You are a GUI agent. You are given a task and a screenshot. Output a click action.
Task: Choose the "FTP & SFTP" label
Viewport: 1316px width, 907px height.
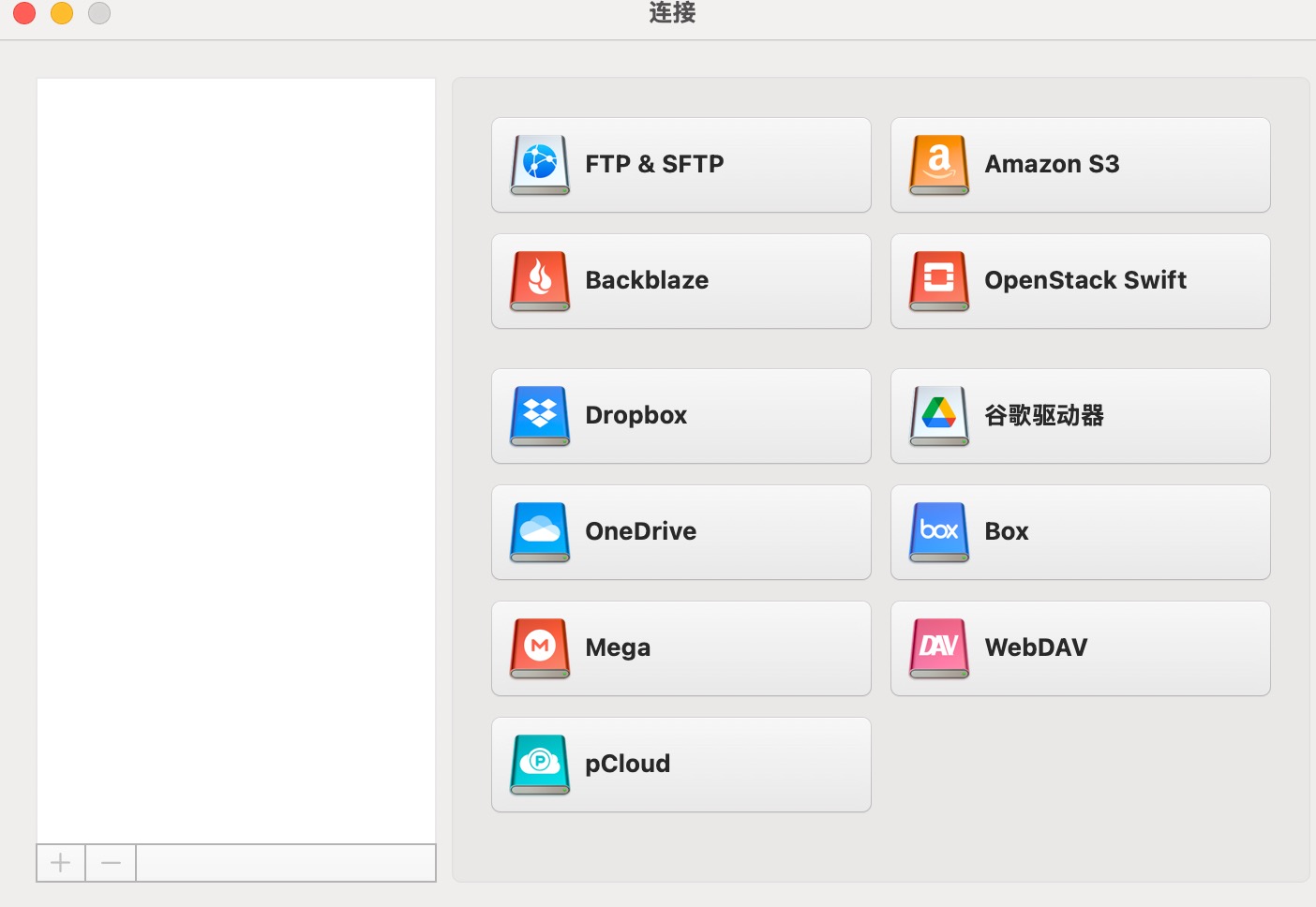(654, 164)
